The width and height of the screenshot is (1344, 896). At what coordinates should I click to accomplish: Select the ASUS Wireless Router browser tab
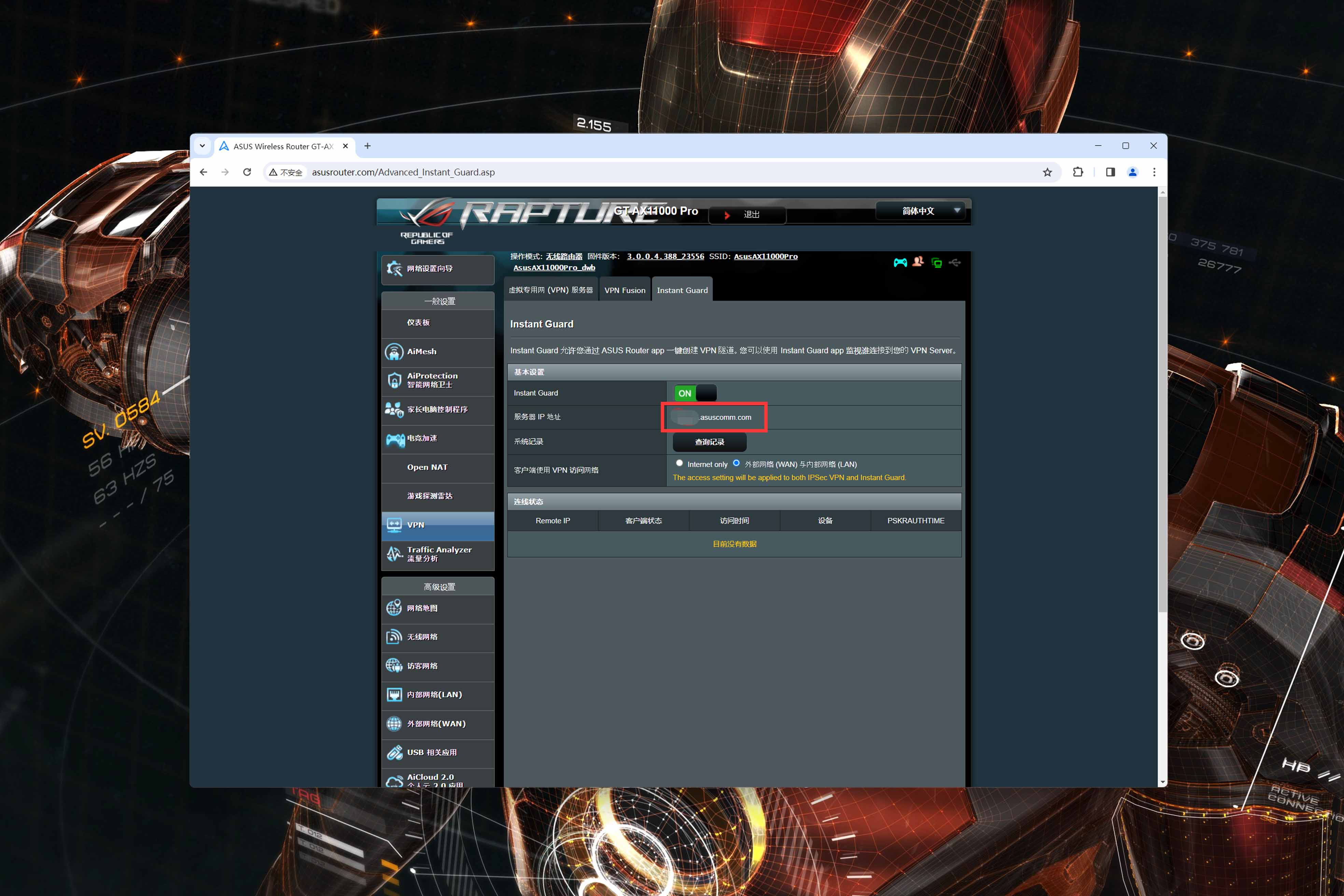(284, 146)
